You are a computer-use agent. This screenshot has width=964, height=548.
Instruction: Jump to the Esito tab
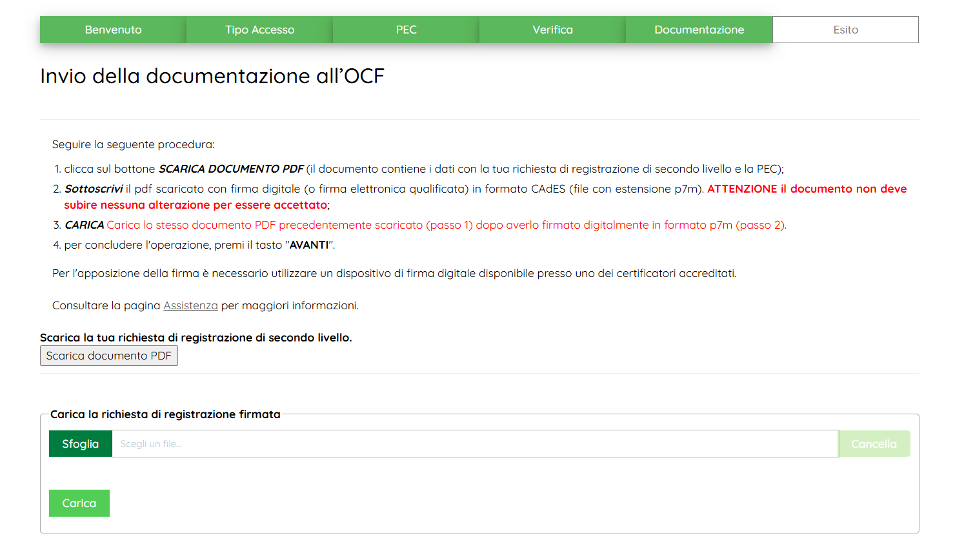(x=845, y=30)
